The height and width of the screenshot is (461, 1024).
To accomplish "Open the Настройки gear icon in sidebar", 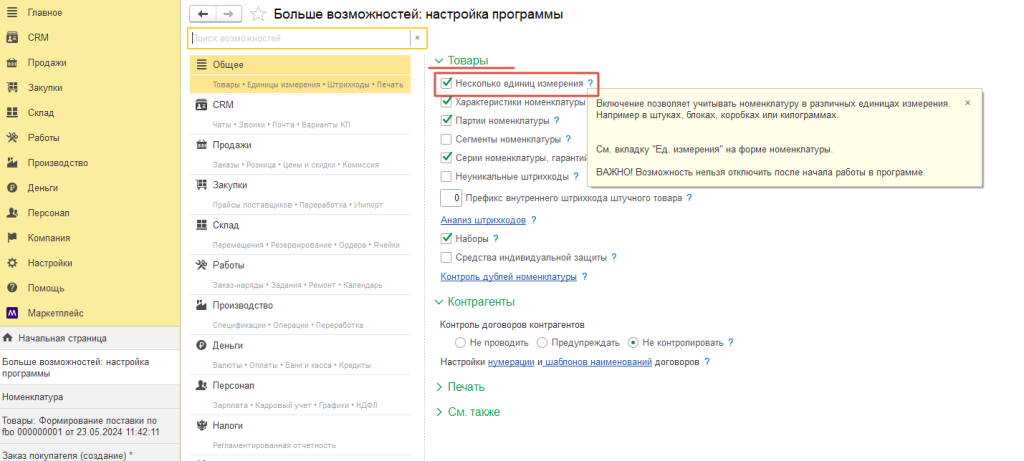I will click(x=11, y=263).
